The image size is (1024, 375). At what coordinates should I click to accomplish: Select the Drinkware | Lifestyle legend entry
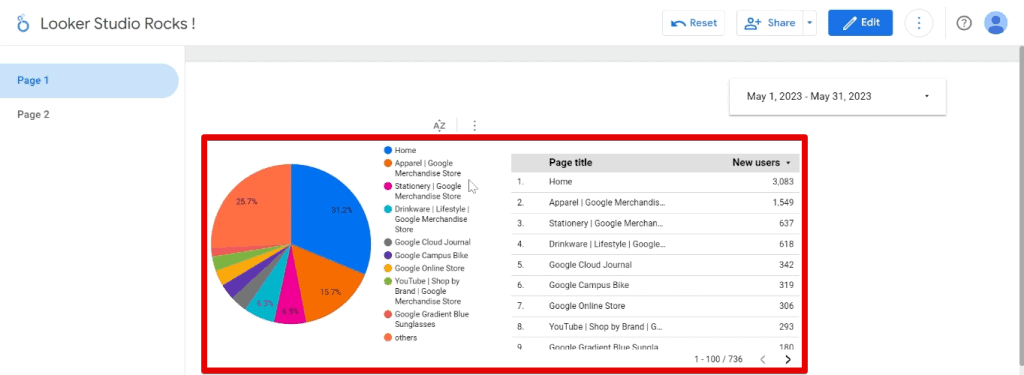(x=427, y=220)
